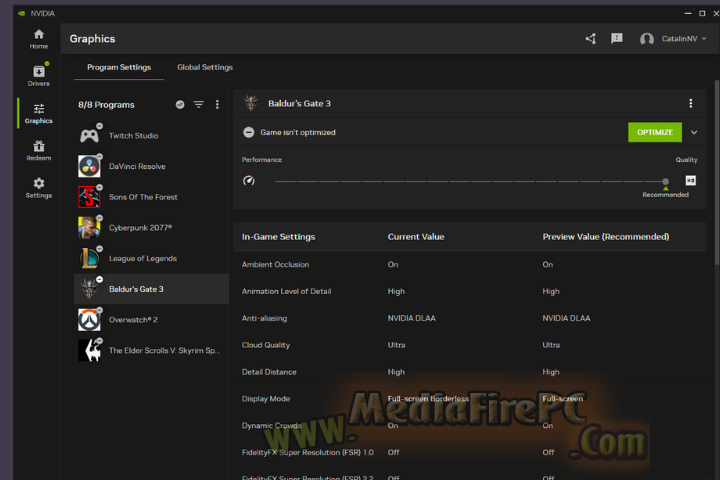Open the CatalinNV account dropdown arrow
720x480 pixels.
tap(704, 39)
